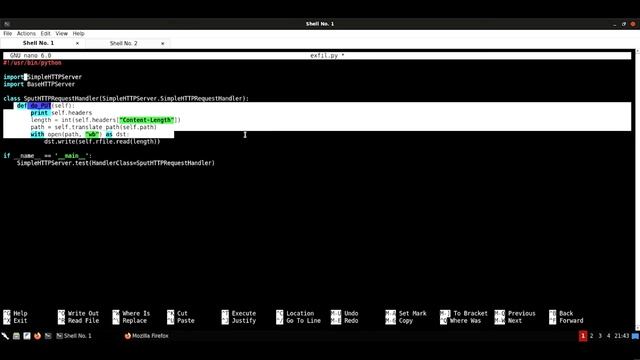Click the def do_PUT(self) line
Viewport: 640px width, 360px height.
click(x=46, y=106)
